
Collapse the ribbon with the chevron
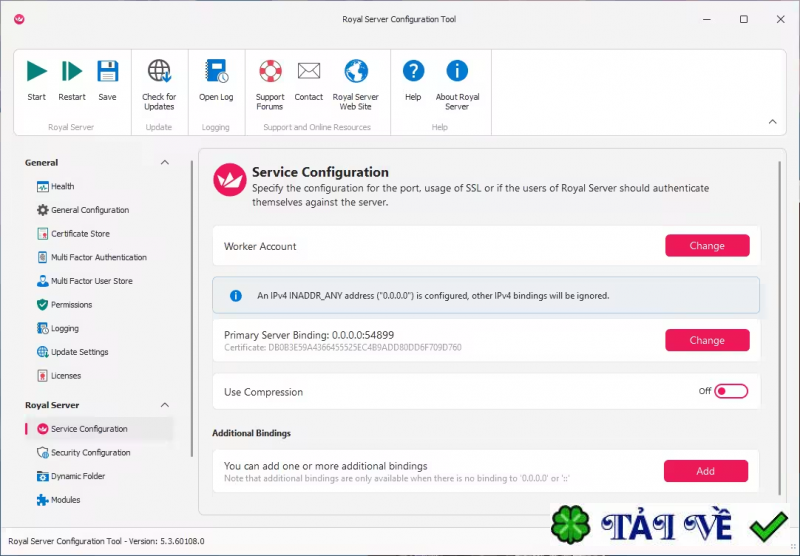(x=772, y=121)
